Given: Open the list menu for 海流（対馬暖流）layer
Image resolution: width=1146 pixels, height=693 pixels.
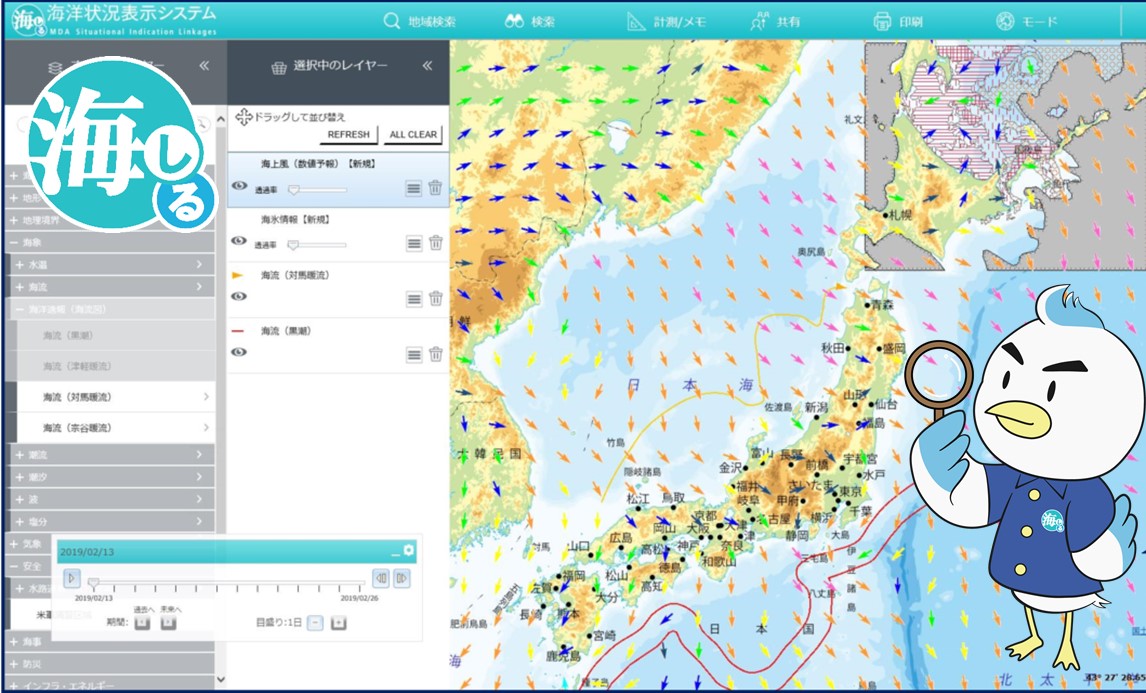Looking at the screenshot, I should 414,298.
